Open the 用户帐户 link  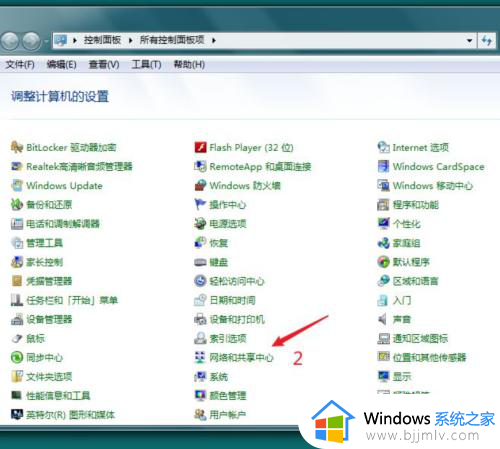tap(228, 415)
